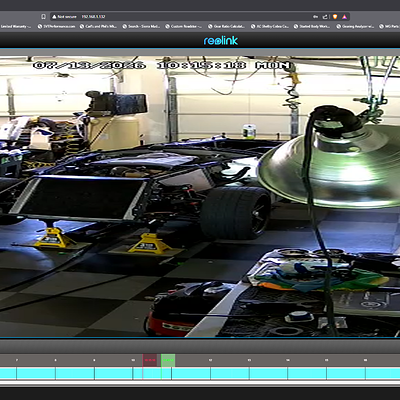Viewport: 400px width, 400px height.
Task: Click the red playback time marker on timeline
Action: click(150, 360)
